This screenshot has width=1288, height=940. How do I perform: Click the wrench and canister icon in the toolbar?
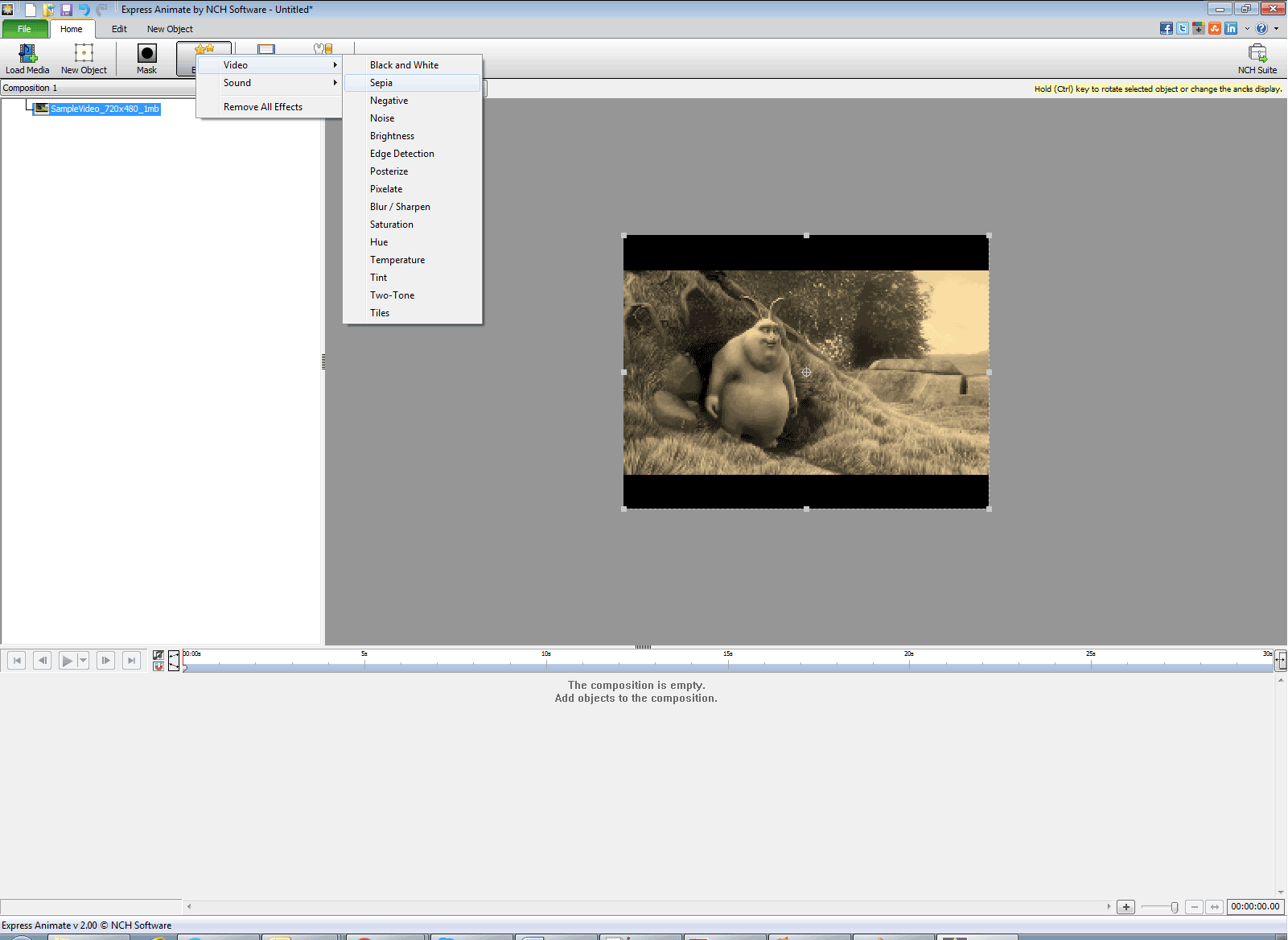click(323, 49)
